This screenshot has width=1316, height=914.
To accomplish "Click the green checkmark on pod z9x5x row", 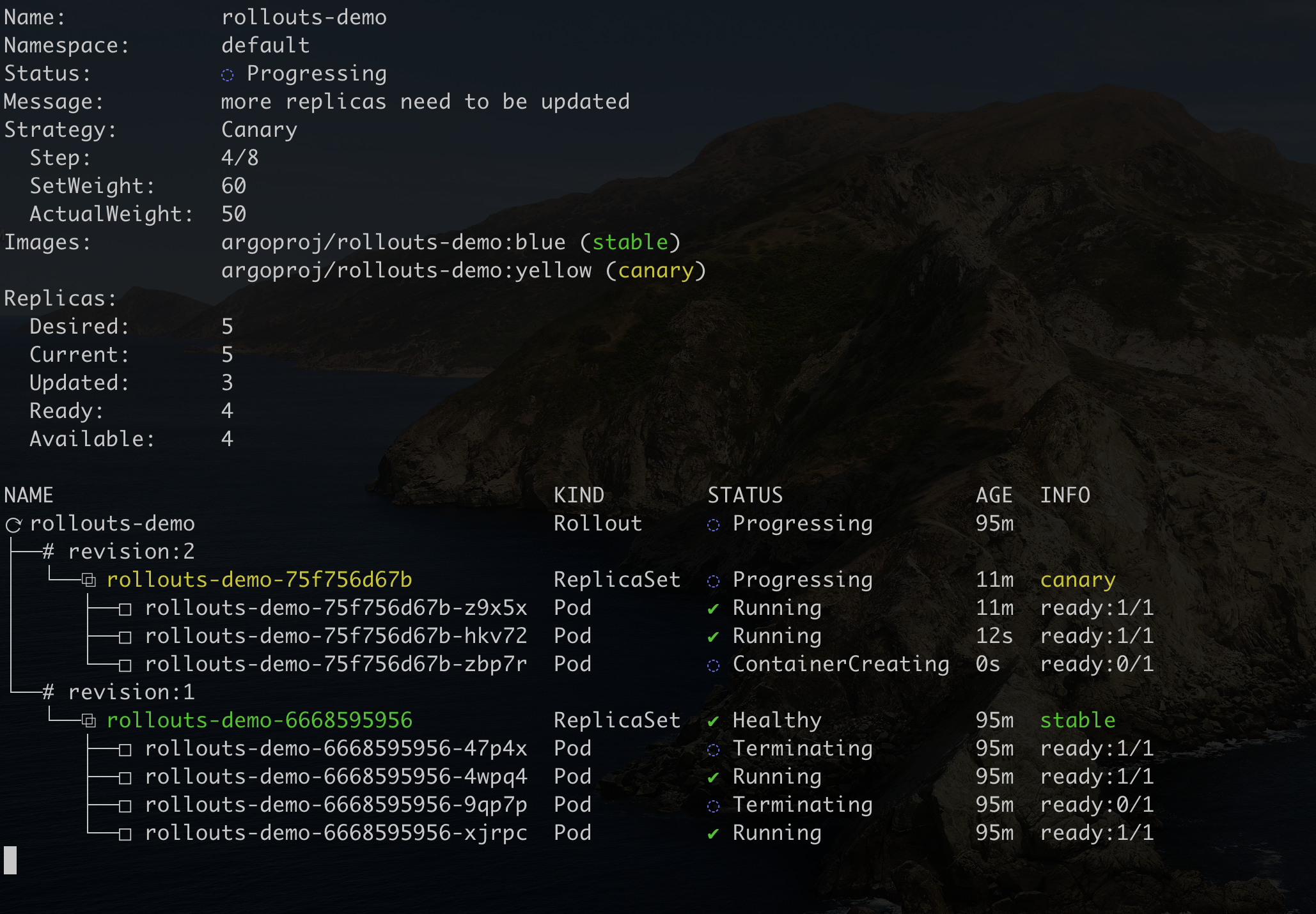I will [713, 608].
